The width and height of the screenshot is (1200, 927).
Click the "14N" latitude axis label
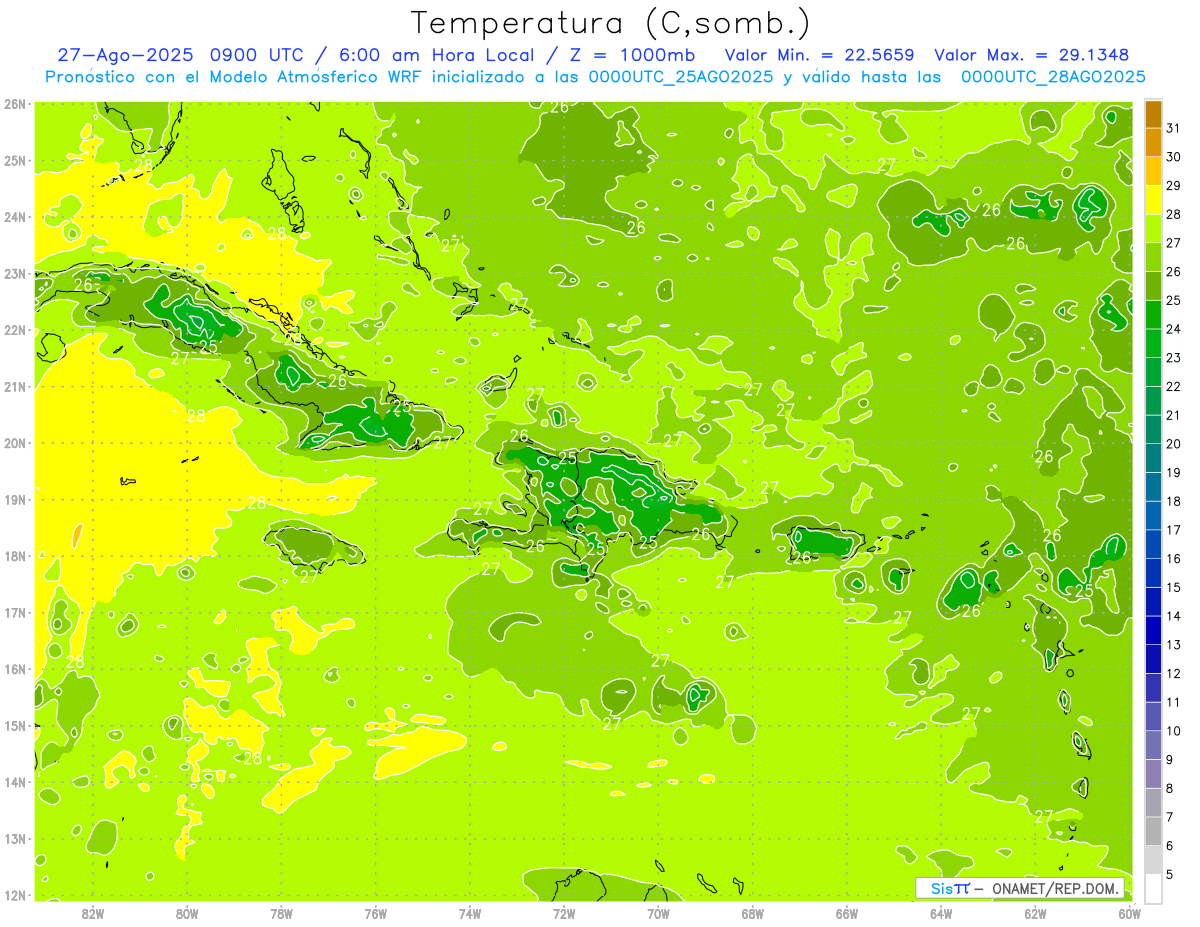(15, 782)
